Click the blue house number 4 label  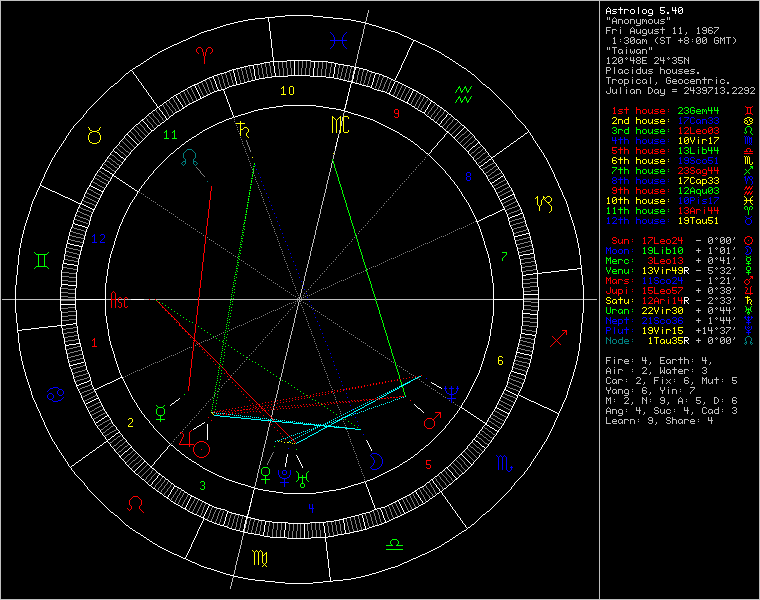pyautogui.click(x=311, y=508)
